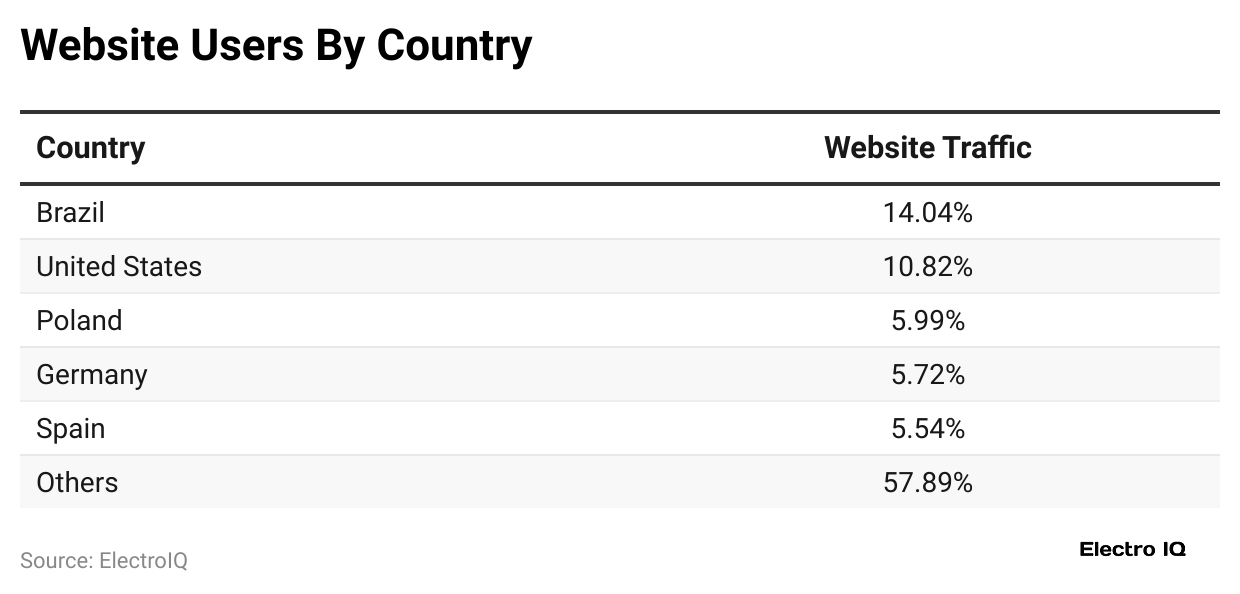Click the 'Website Users By Country' title

[x=276, y=46]
